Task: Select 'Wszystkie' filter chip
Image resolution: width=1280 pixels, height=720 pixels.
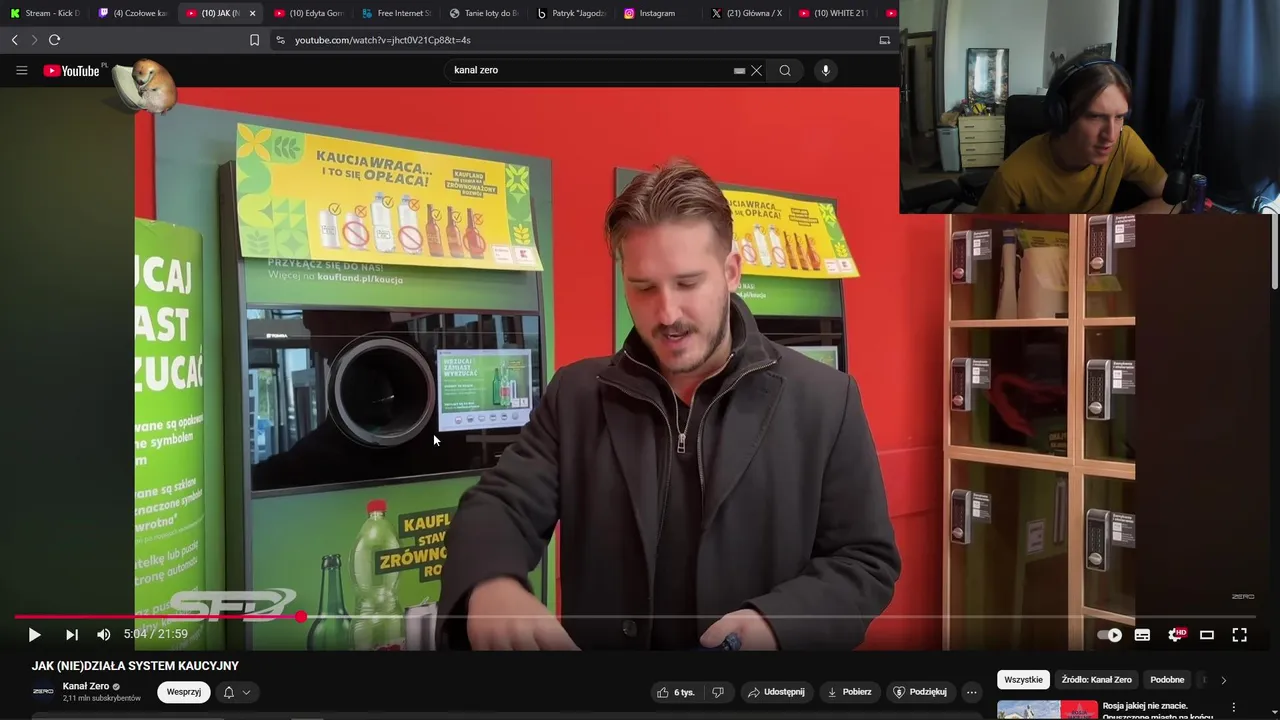Action: 1023,680
